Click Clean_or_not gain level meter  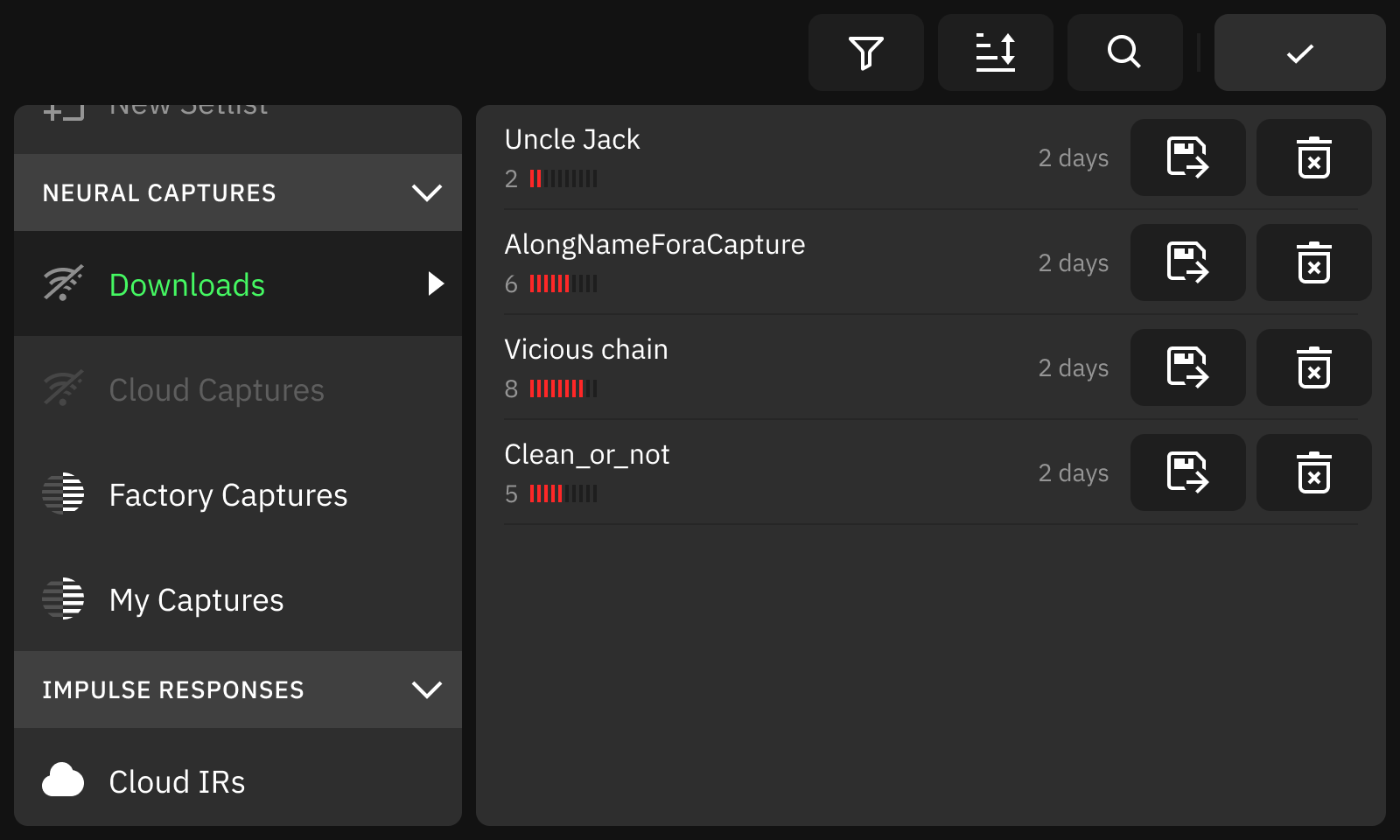[563, 494]
